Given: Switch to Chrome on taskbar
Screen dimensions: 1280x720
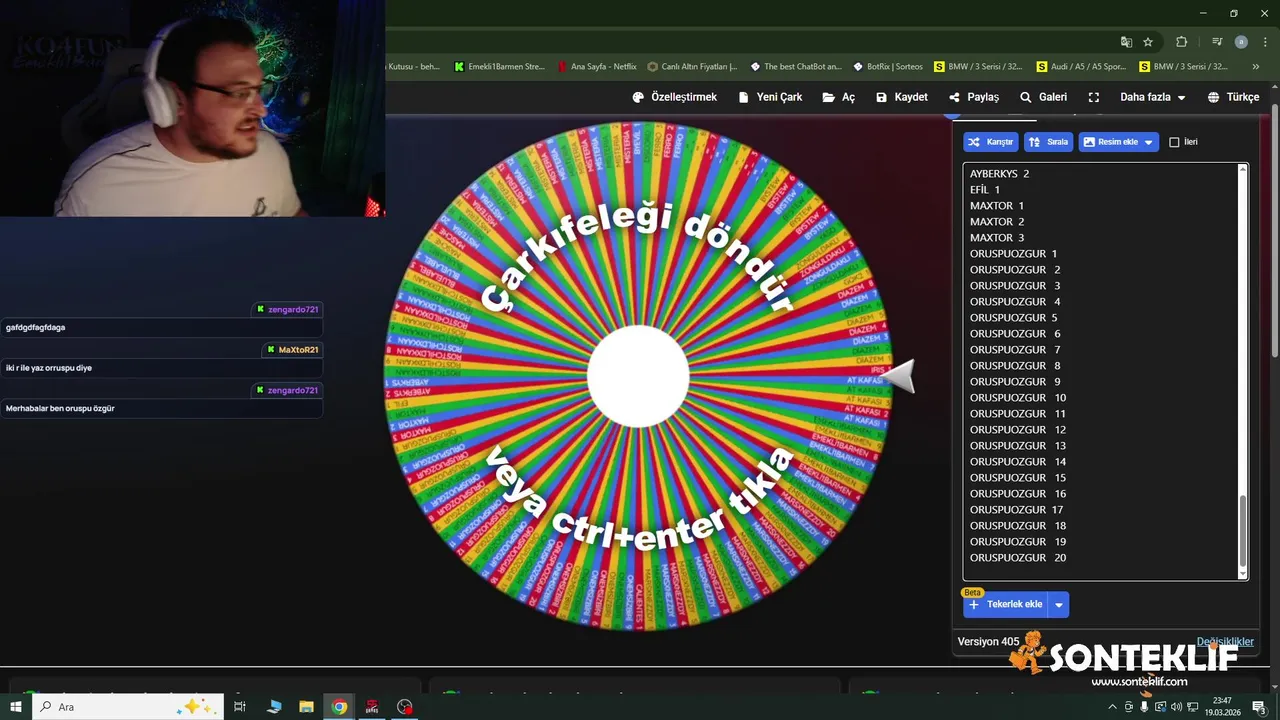Looking at the screenshot, I should 339,706.
